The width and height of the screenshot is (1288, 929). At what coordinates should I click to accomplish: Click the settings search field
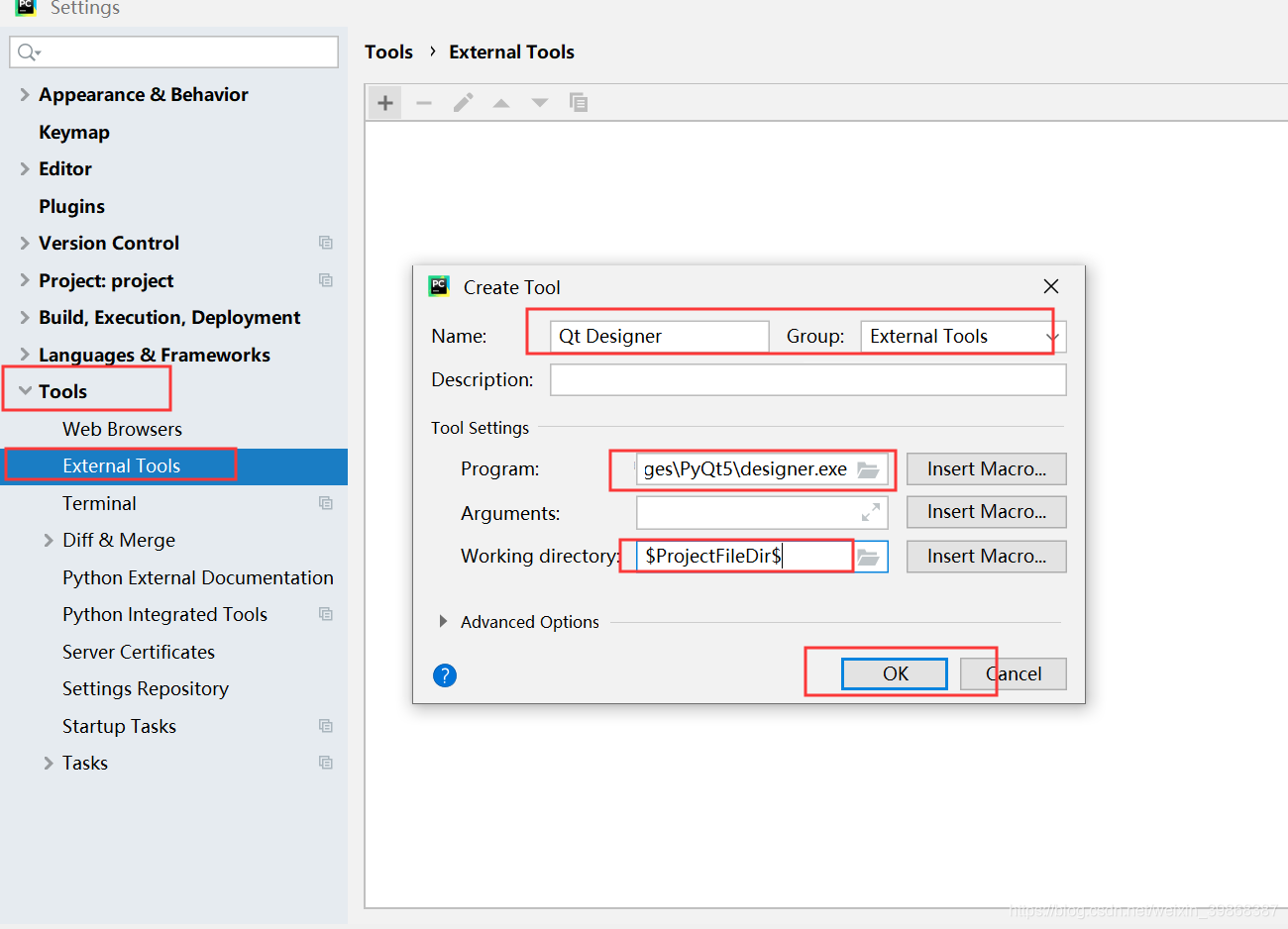pos(174,52)
